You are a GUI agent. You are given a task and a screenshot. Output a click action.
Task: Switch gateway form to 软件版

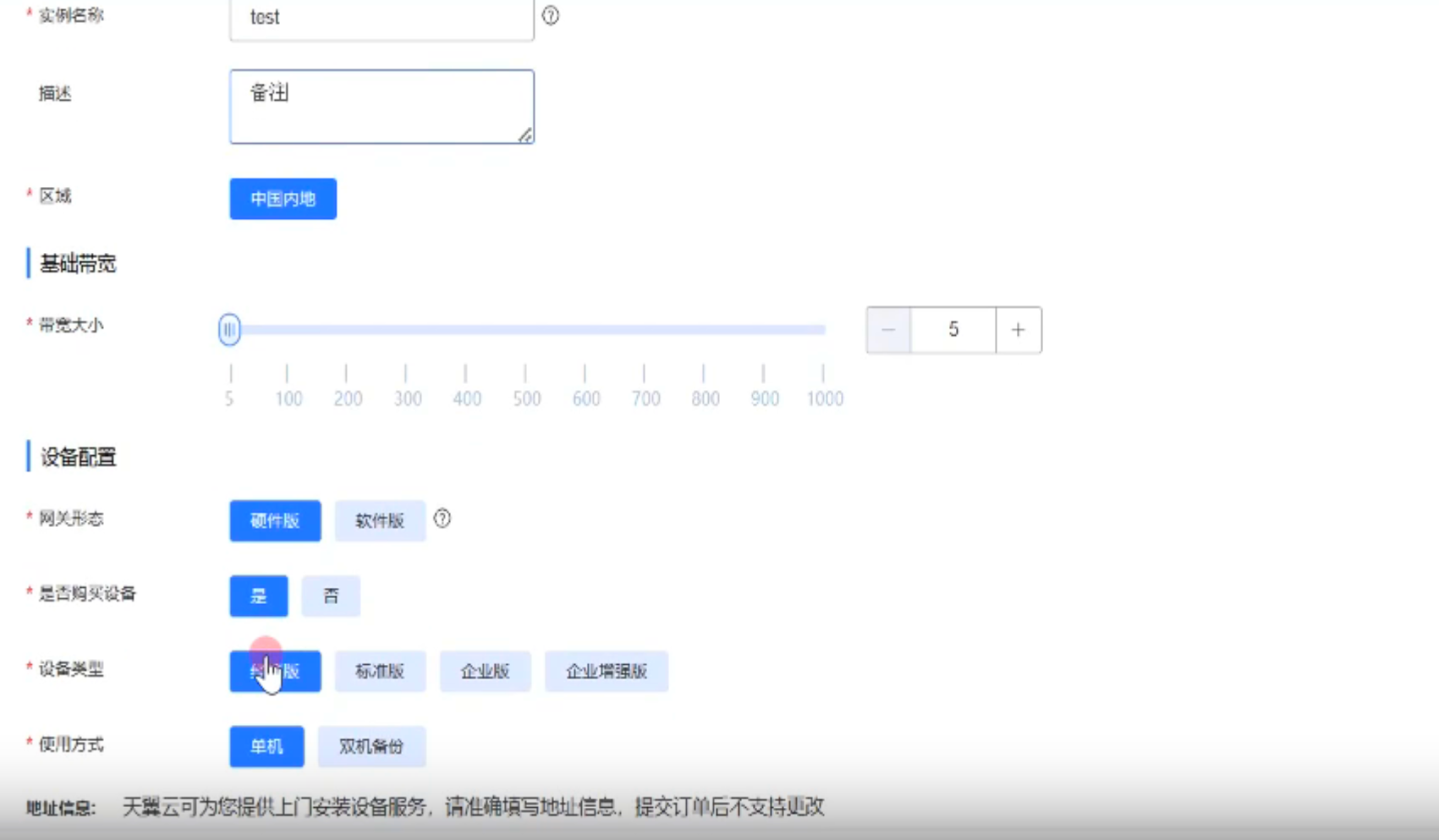[380, 521]
